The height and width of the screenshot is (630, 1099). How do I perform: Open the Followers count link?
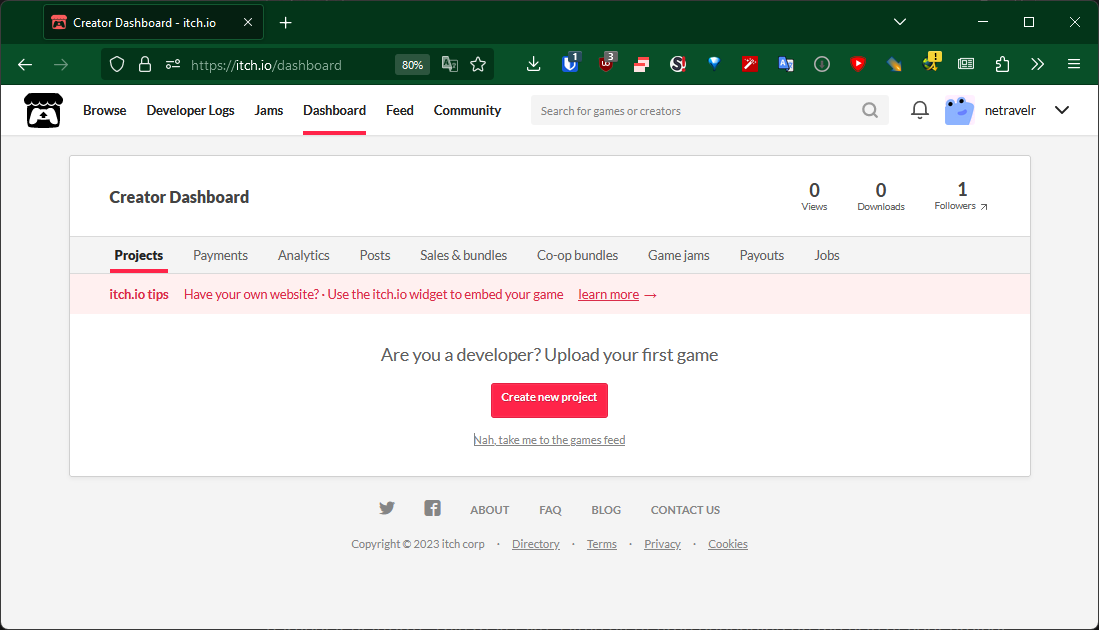click(961, 196)
